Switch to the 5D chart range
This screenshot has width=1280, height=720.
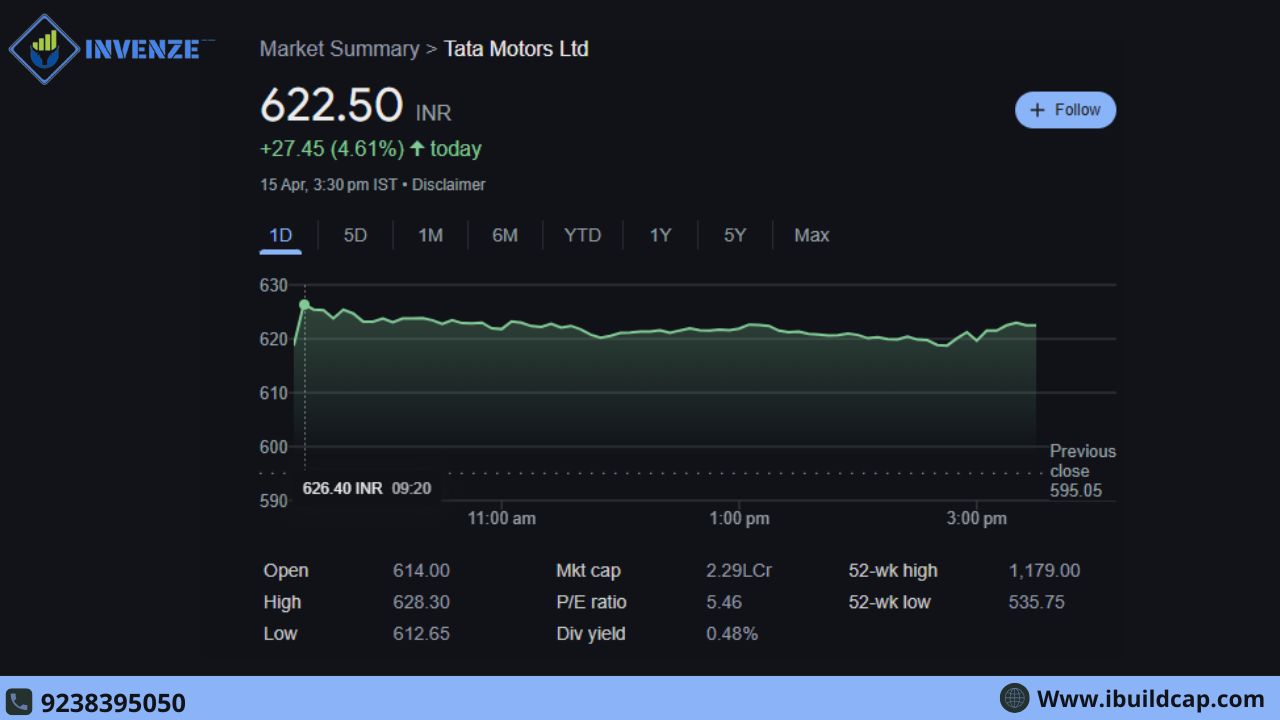pos(355,235)
